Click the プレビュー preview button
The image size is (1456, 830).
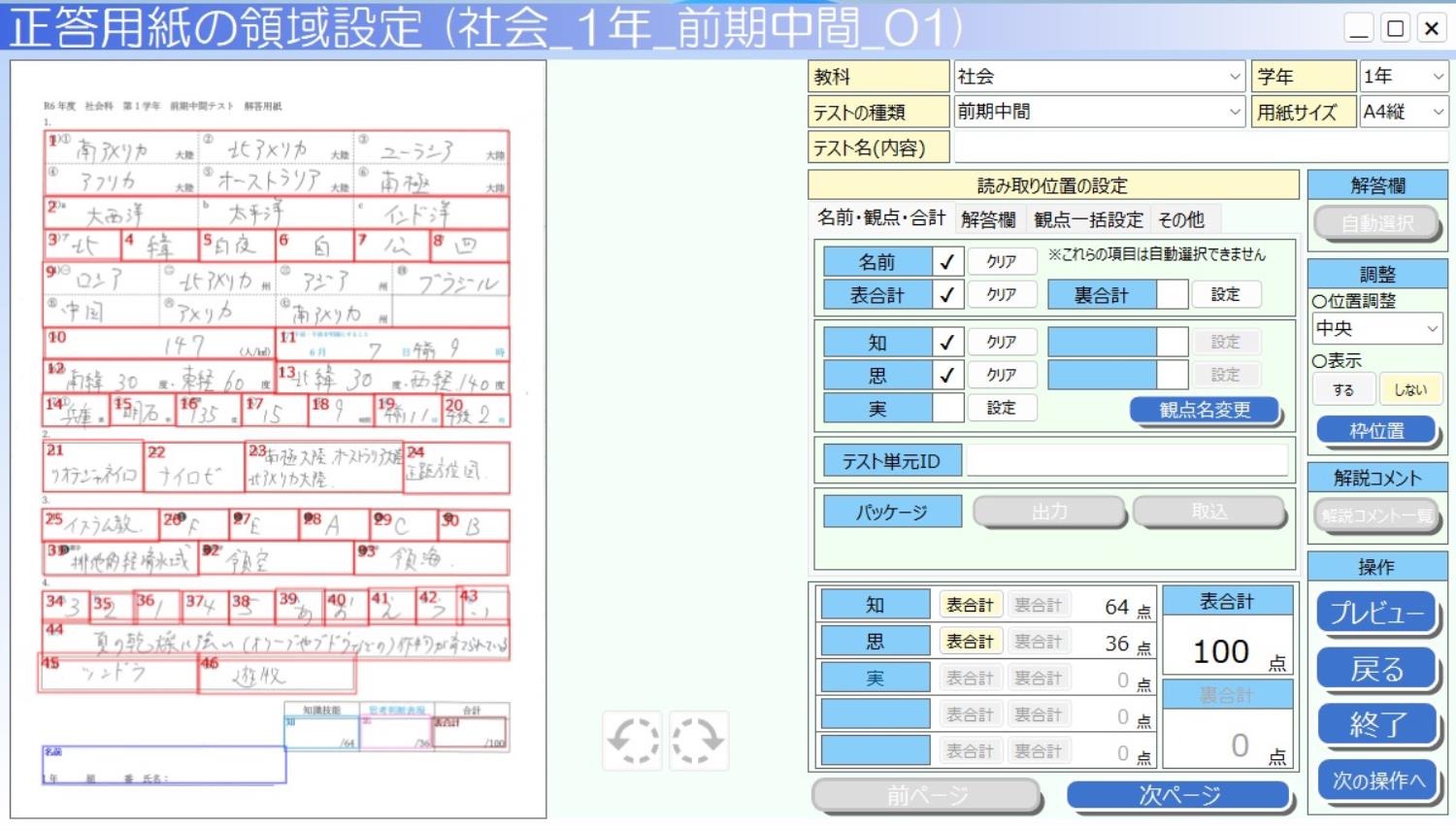click(1376, 614)
